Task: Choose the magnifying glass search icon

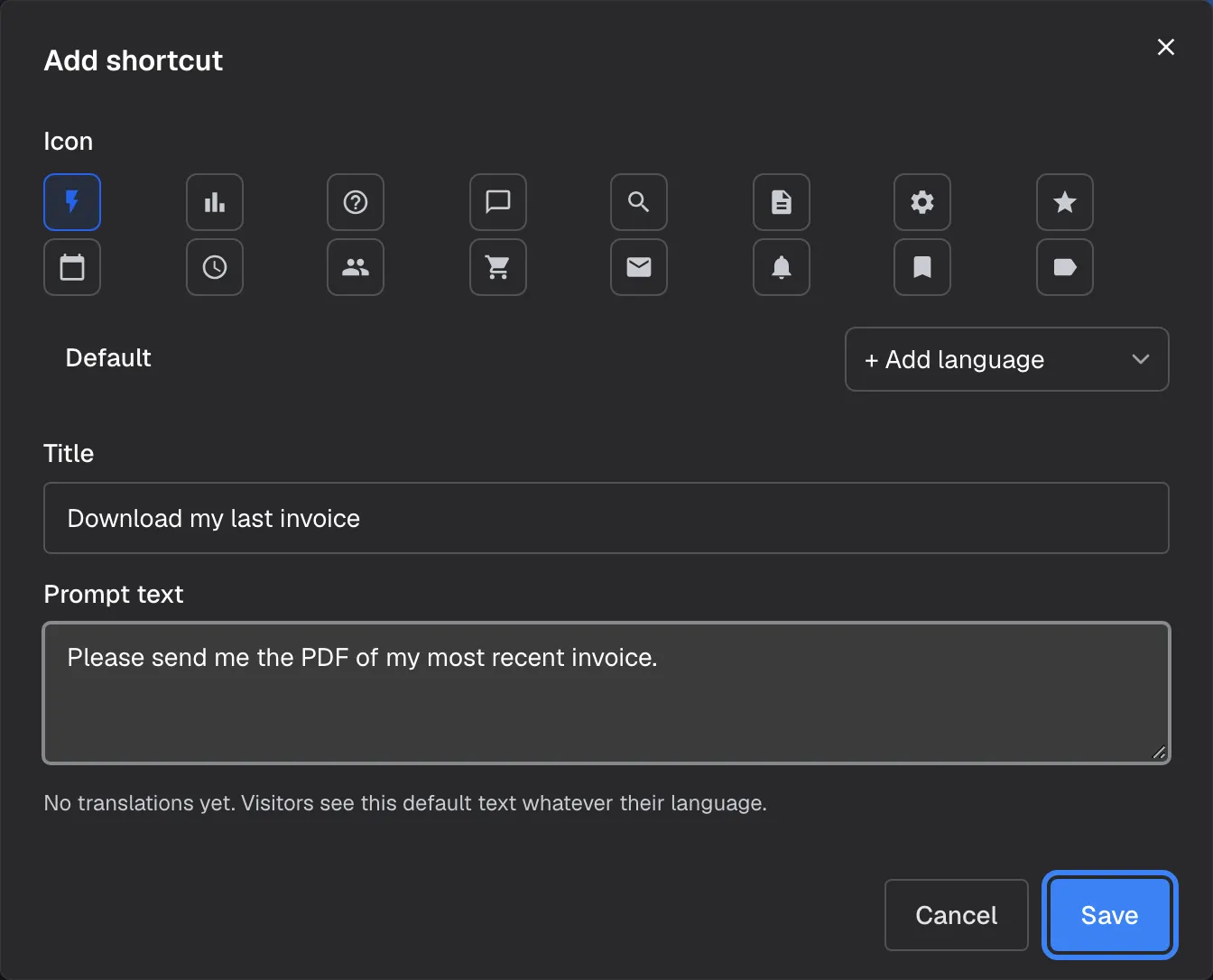Action: click(639, 202)
